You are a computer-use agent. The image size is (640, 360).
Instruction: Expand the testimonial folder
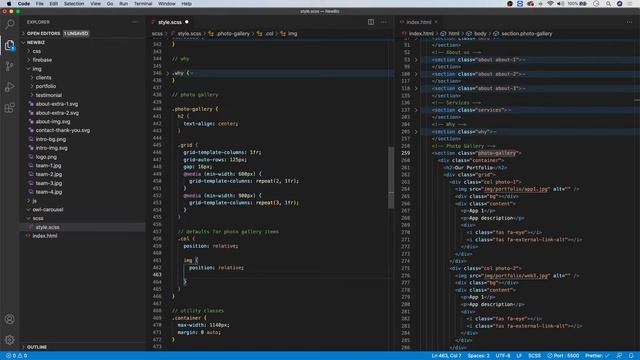[x=49, y=95]
